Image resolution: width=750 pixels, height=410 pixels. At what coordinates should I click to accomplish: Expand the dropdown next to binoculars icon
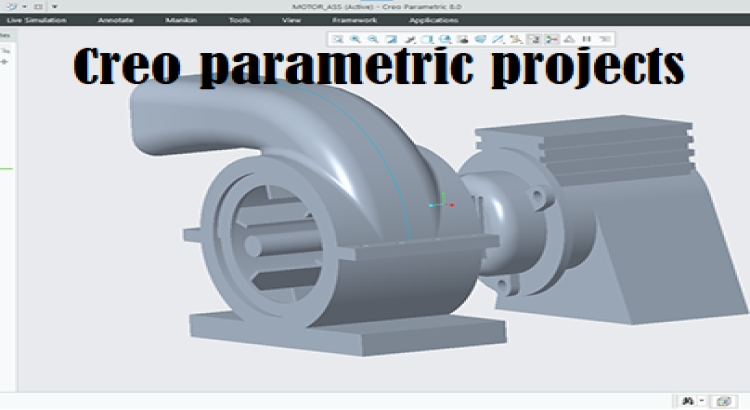(702, 401)
